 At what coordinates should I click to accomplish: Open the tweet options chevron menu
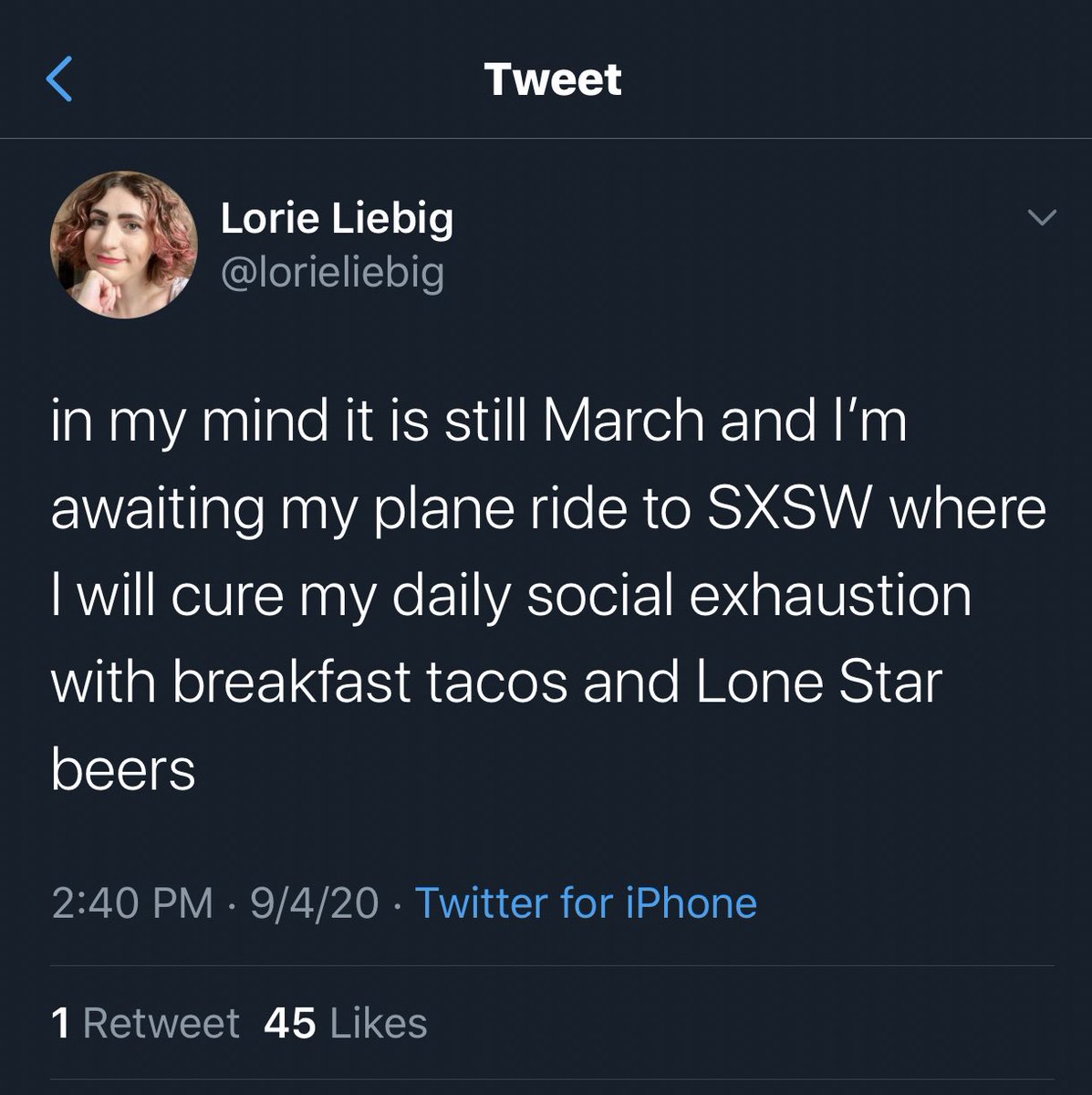[x=1041, y=217]
